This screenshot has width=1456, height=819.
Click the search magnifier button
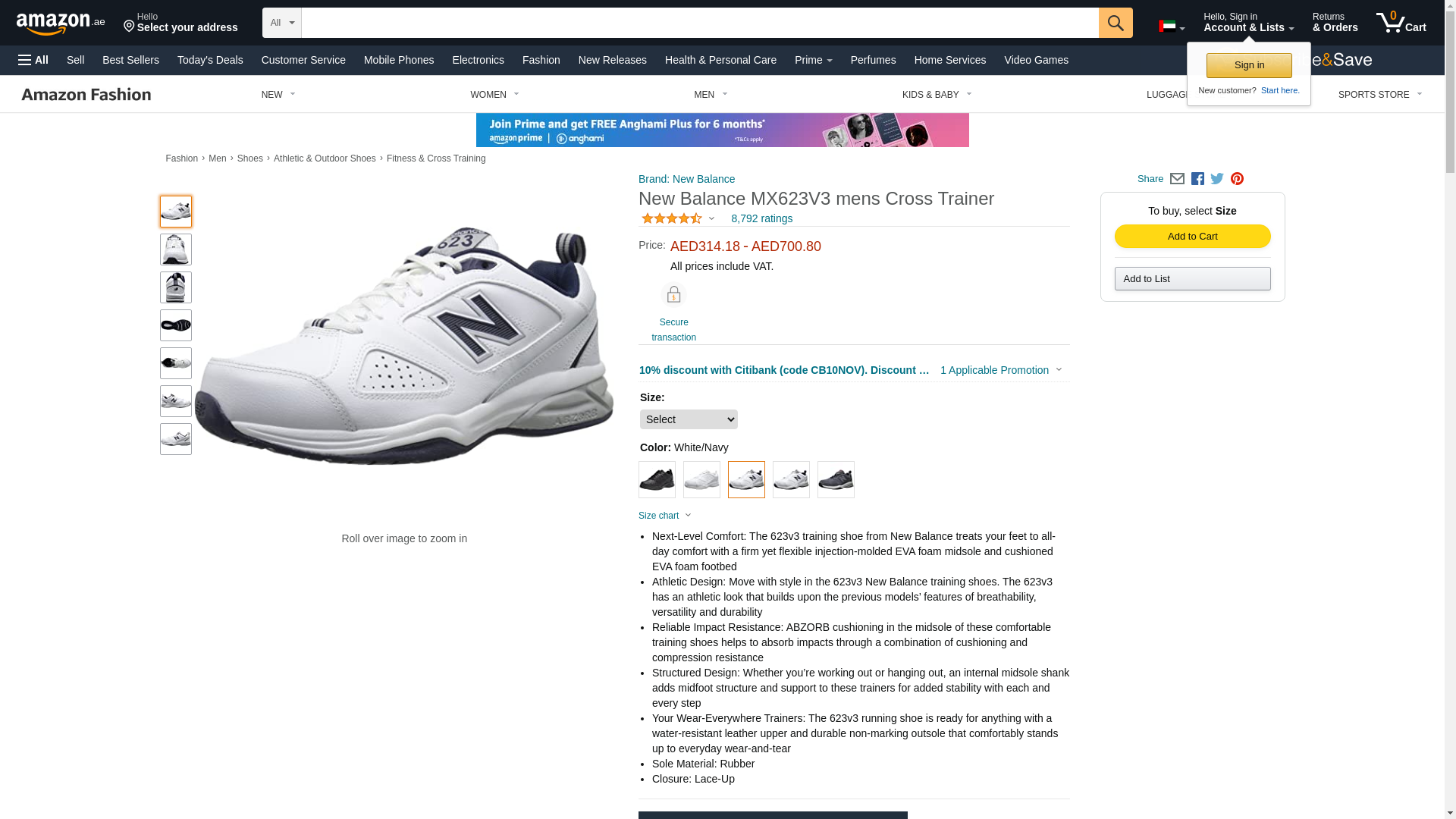(x=1115, y=23)
